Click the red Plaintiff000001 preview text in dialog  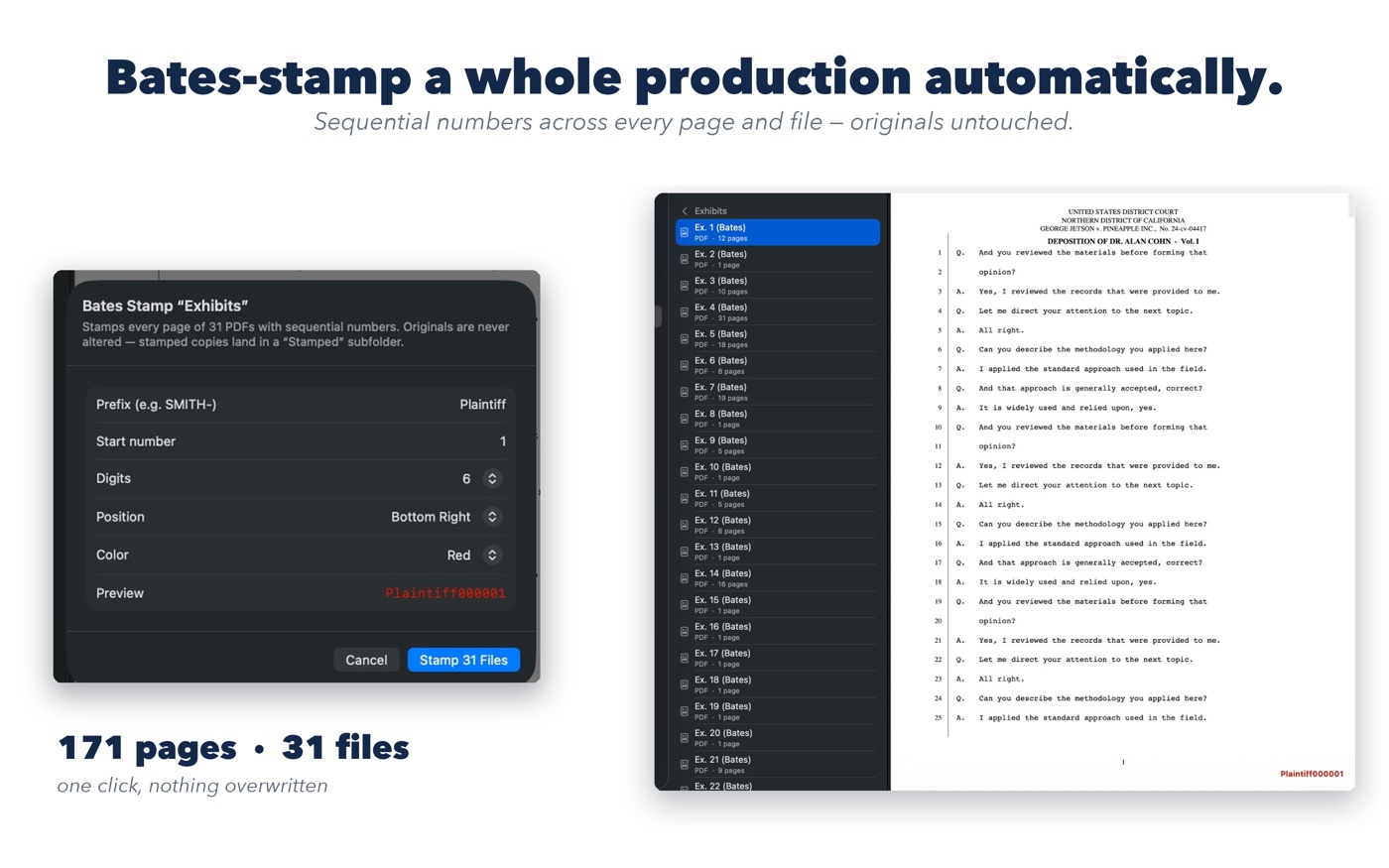point(445,593)
